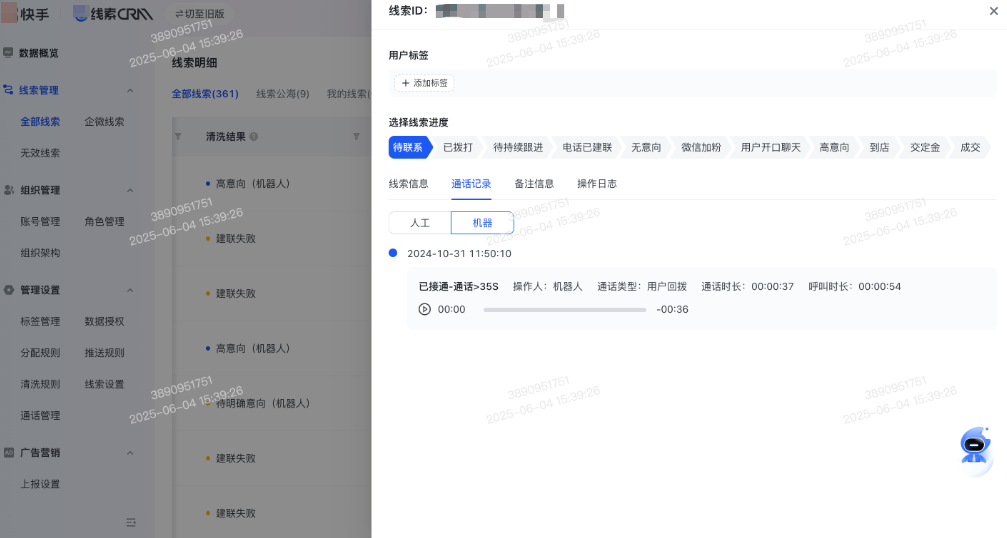Open 数据授权 in the sidebar
This screenshot has width=1007, height=538.
[x=104, y=322]
